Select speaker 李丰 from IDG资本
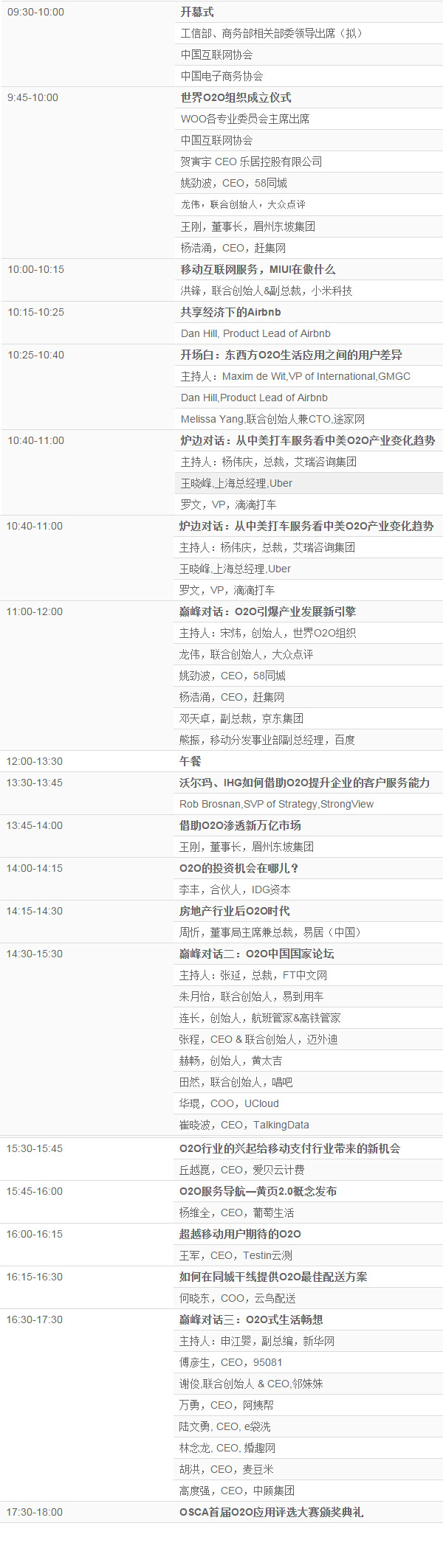443x1568 pixels. [235, 889]
